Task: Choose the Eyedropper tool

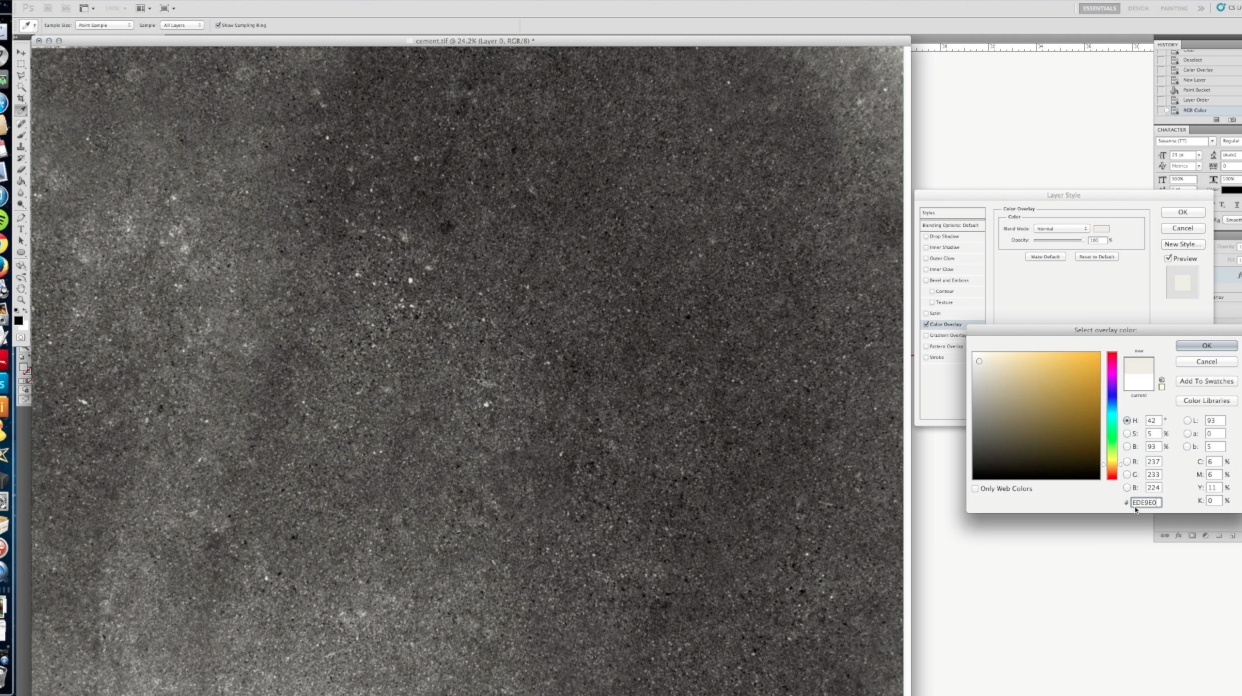Action: pos(20,110)
